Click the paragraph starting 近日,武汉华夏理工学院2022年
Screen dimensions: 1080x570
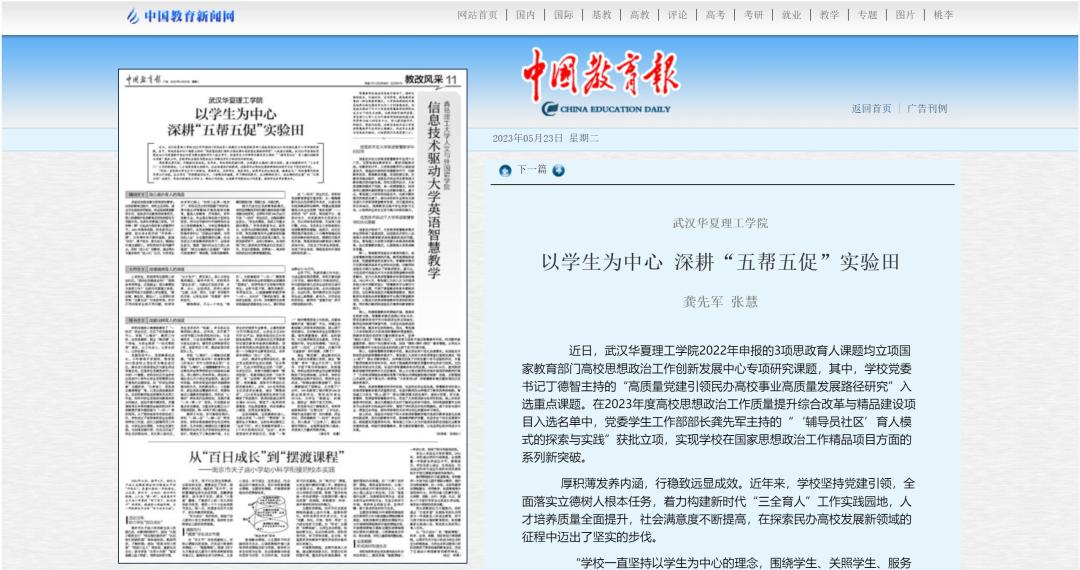[718, 404]
